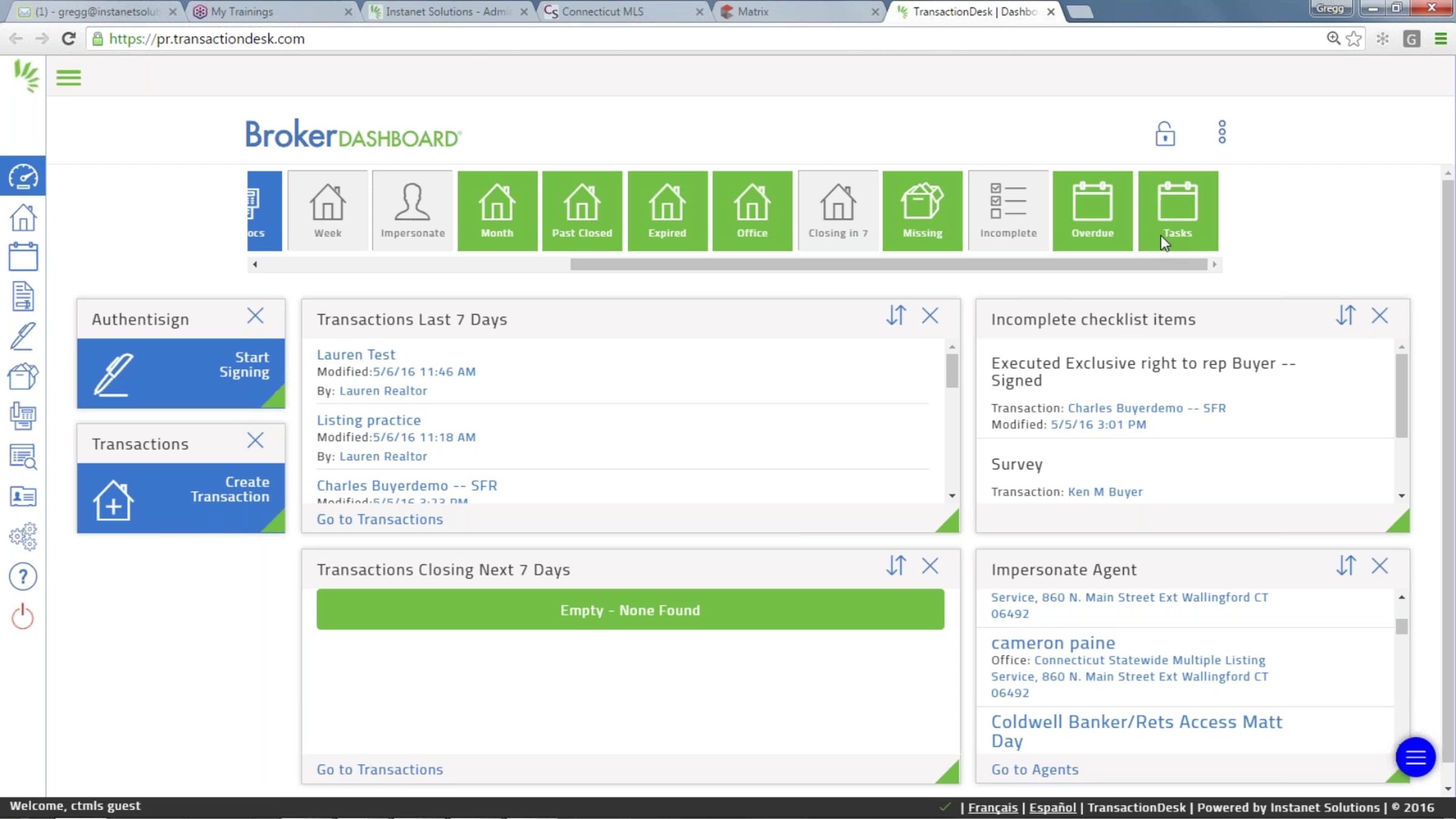This screenshot has height=819, width=1456.
Task: Open Ken M Buyer transaction link
Action: click(1105, 492)
